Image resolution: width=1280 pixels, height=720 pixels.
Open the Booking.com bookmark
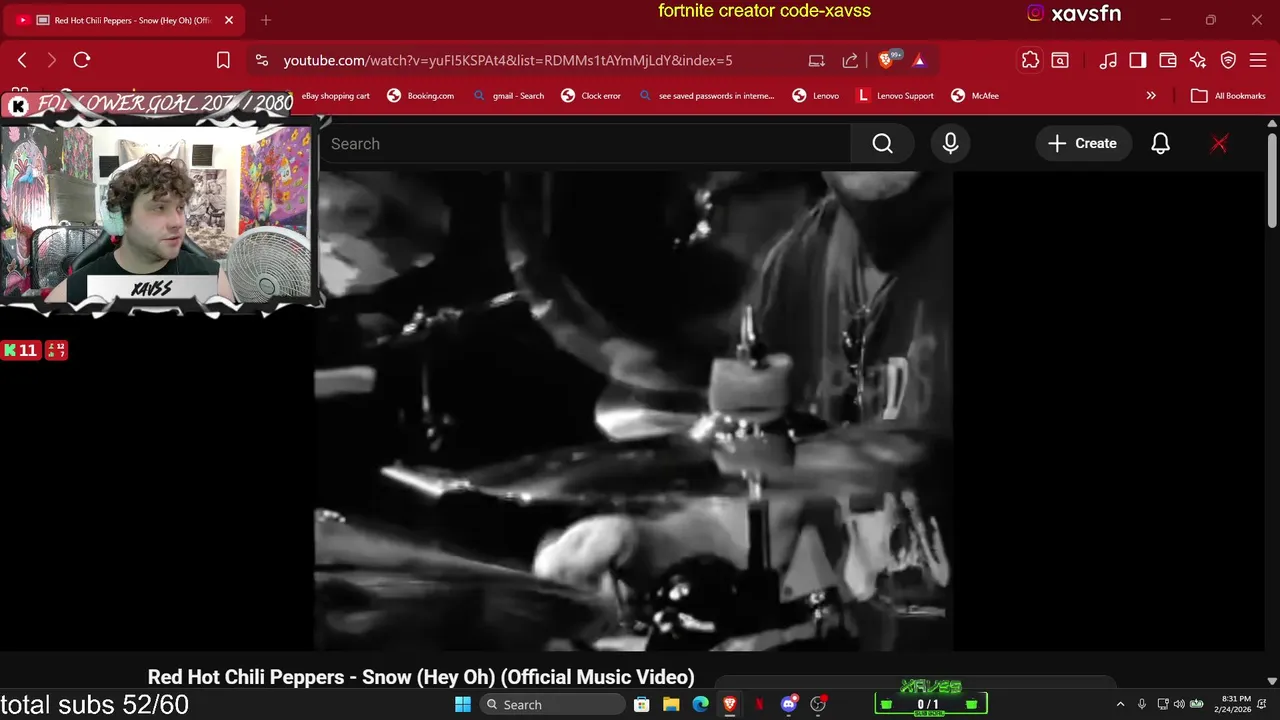tap(420, 96)
